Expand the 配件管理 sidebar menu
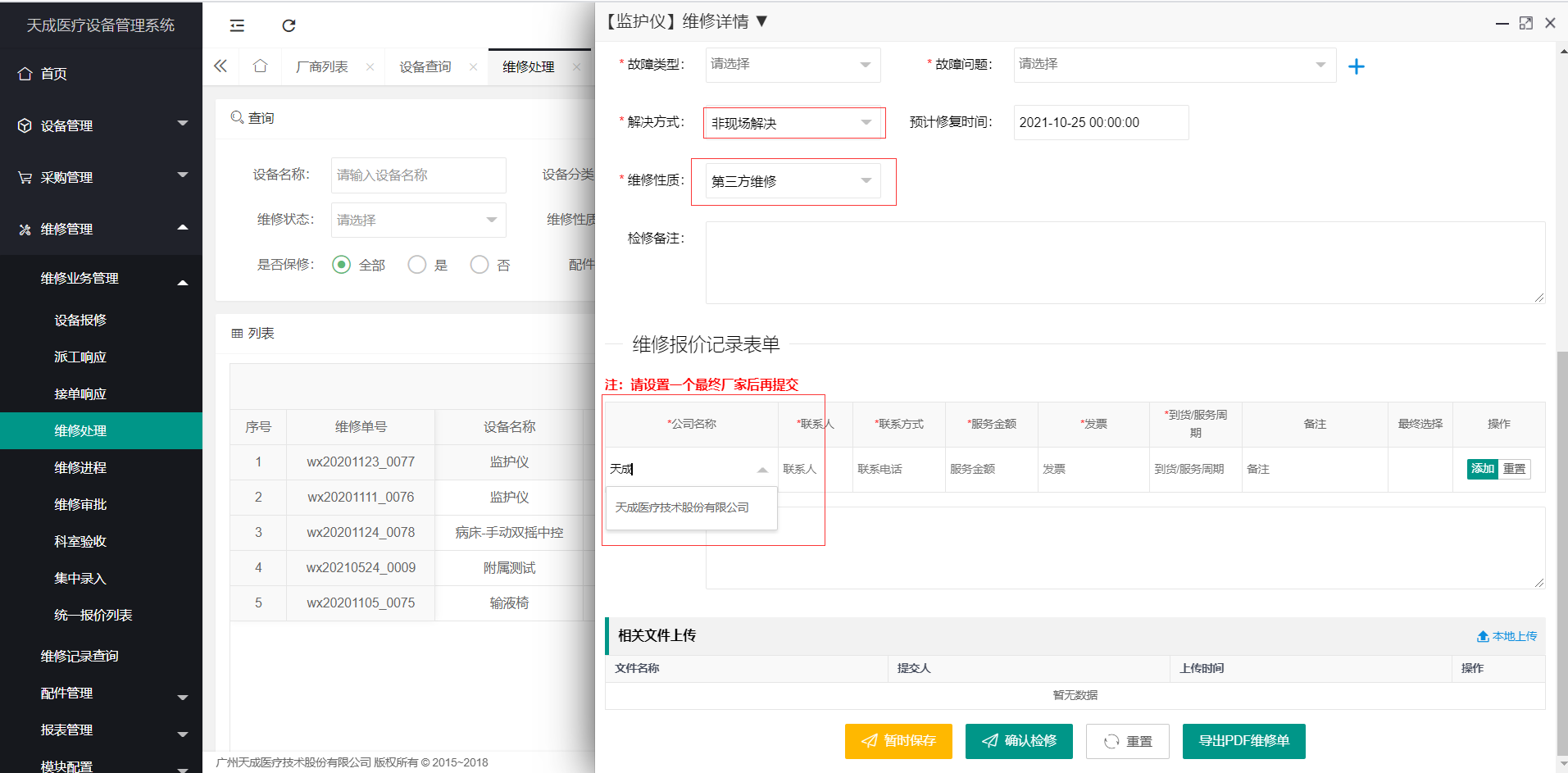Screen dimensions: 1568x773 183,697
